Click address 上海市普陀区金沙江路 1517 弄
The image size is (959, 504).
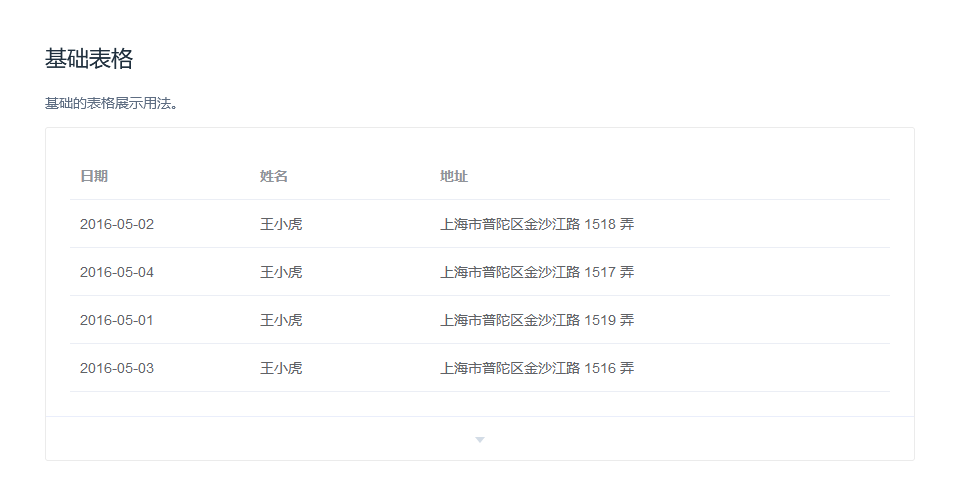pos(537,272)
